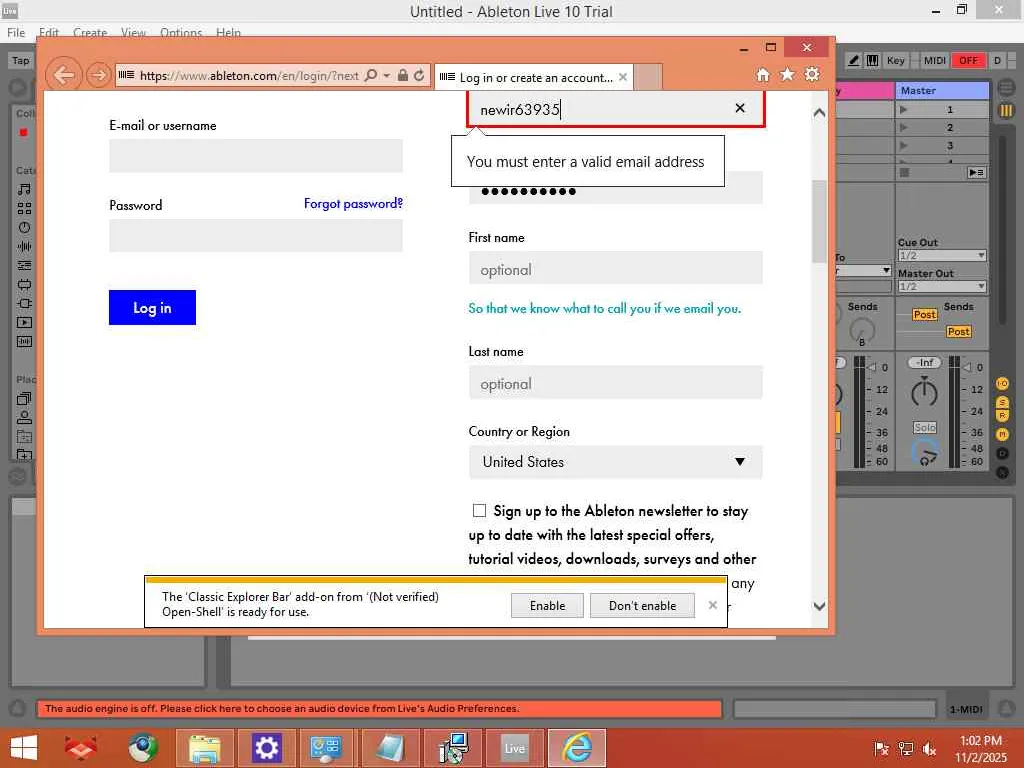Click the browser forward arrow
This screenshot has height=768, width=1024.
99,75
